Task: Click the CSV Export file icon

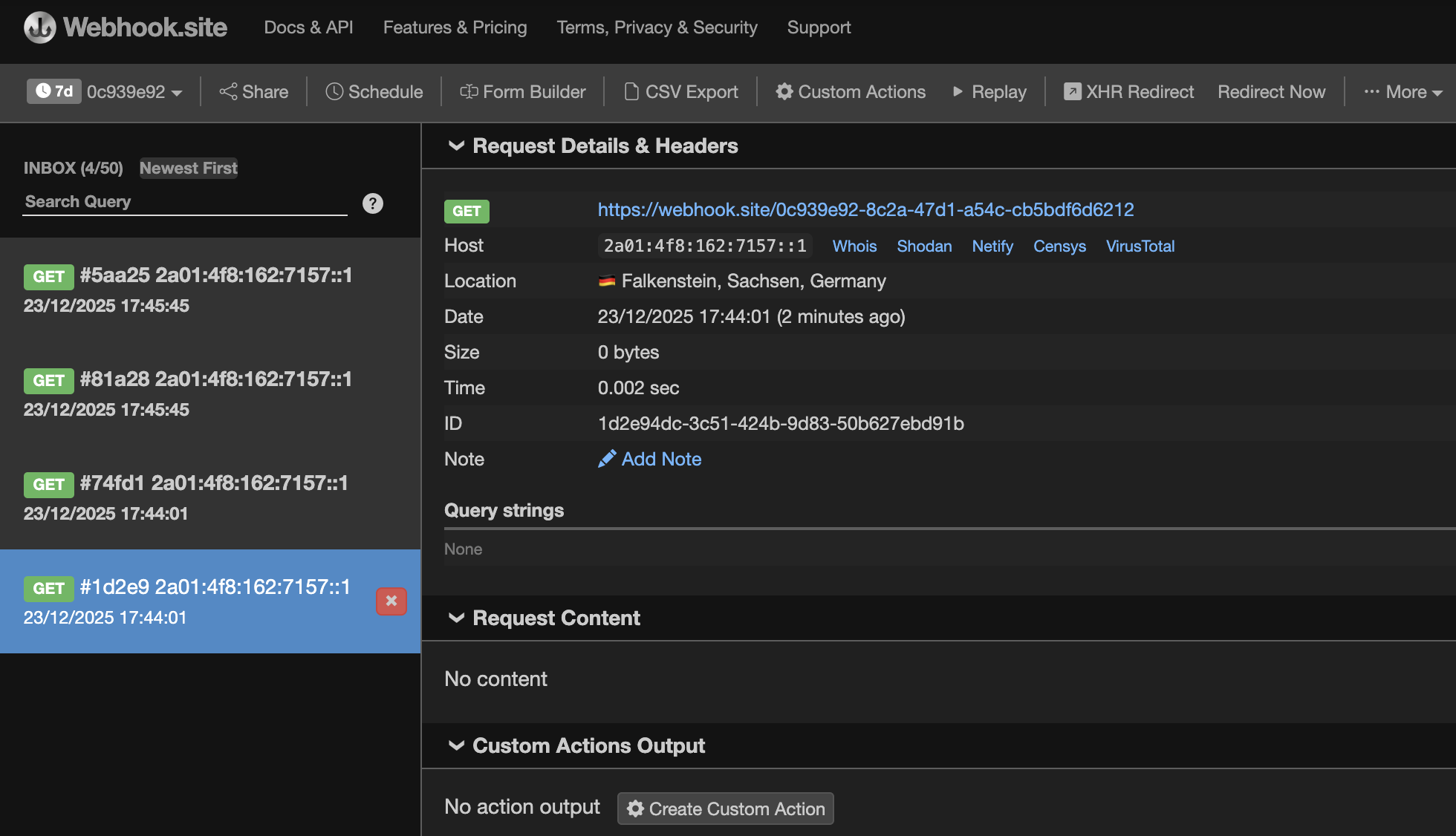Action: [631, 92]
